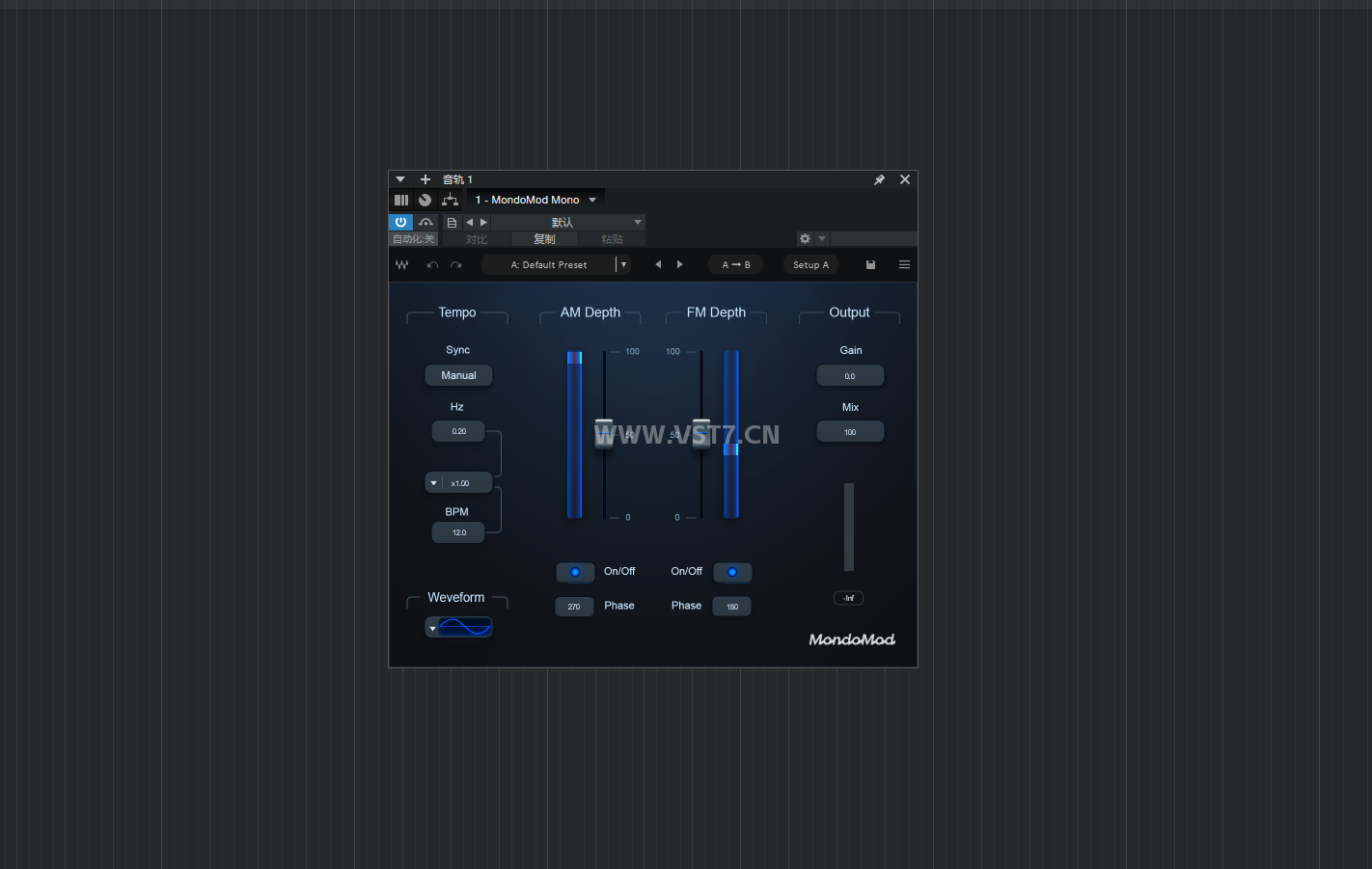
Task: Click the AM Depth slider handle
Action: click(604, 432)
